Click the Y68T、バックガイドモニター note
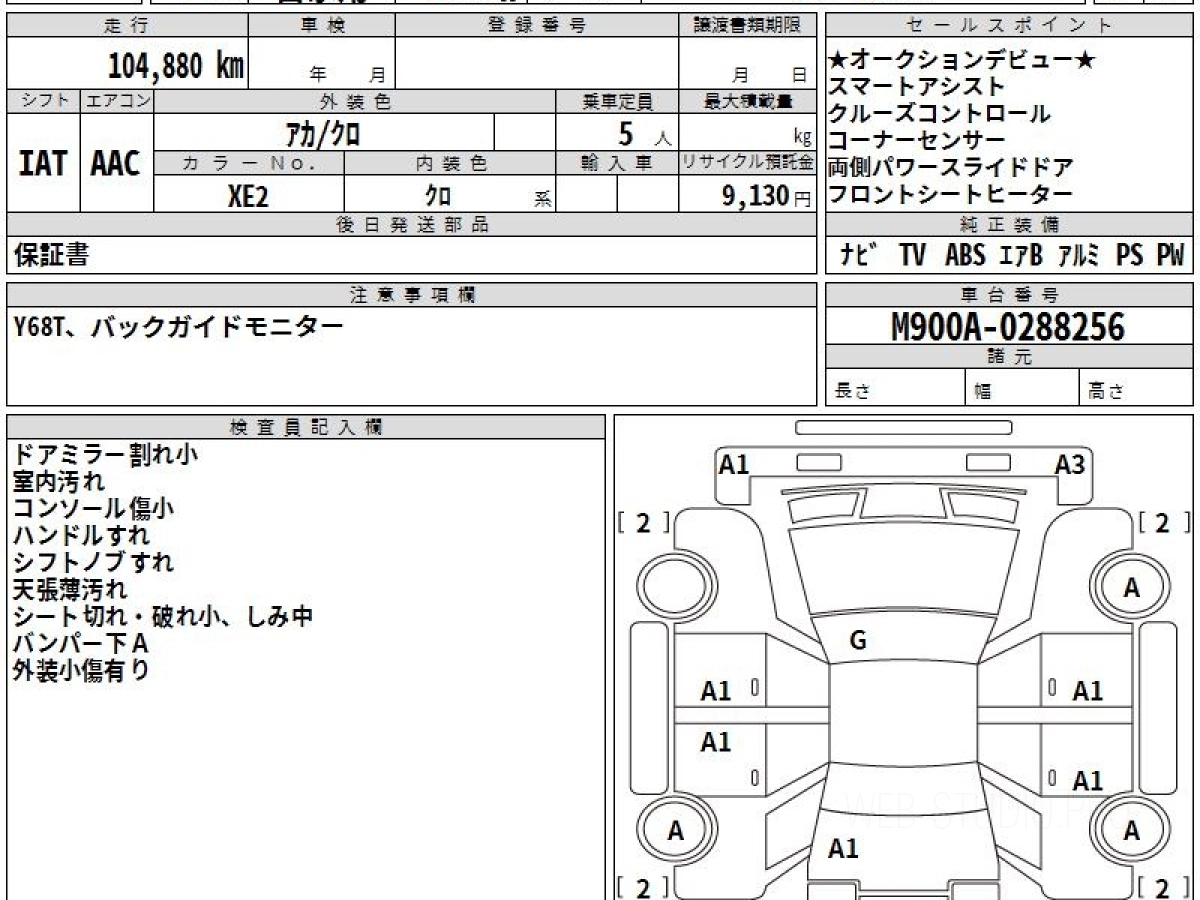1200x900 pixels. click(177, 326)
